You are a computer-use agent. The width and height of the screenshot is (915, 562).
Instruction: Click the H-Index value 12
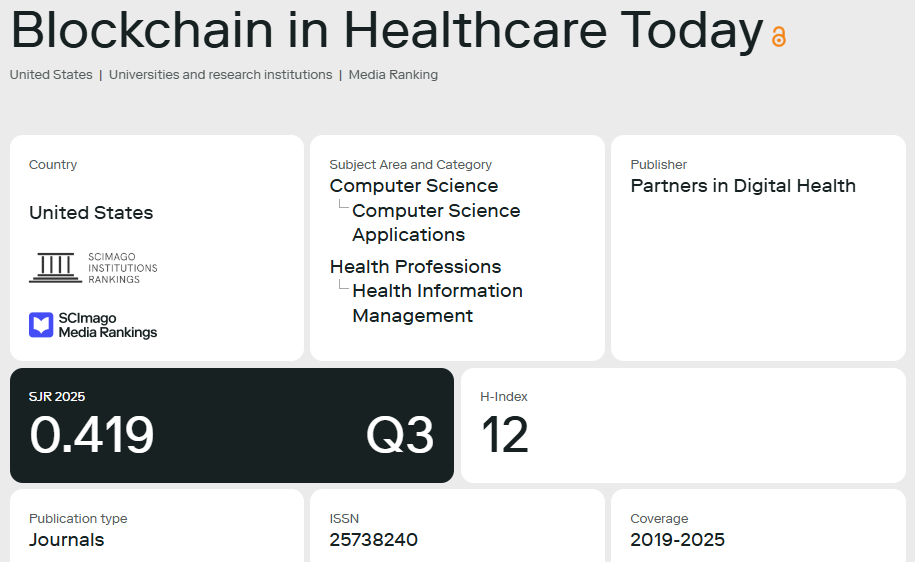(x=505, y=435)
